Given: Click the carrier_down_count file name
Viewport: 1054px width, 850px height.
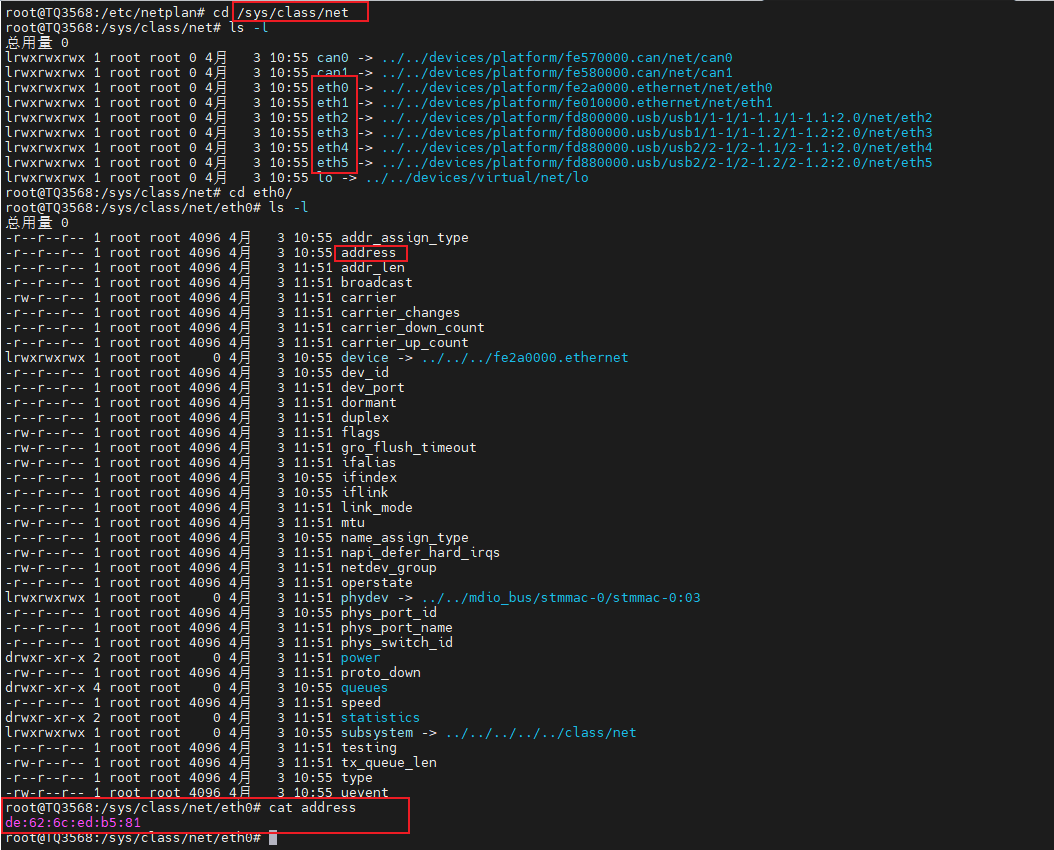Looking at the screenshot, I should pyautogui.click(x=413, y=328).
